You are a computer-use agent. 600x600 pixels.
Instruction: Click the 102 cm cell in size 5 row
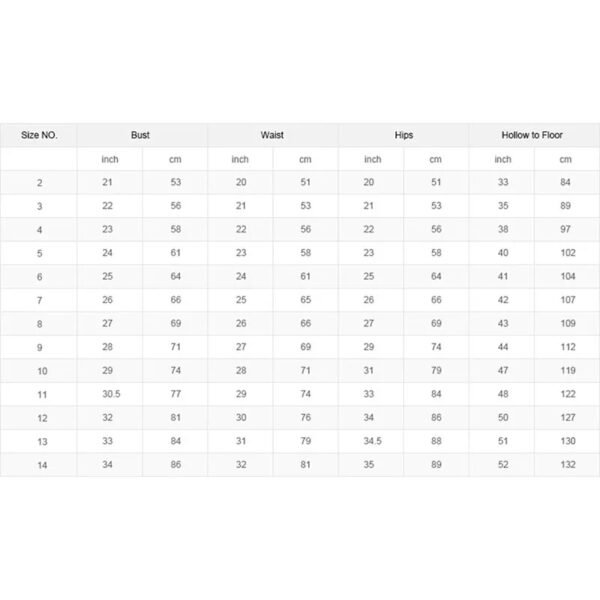click(x=568, y=253)
